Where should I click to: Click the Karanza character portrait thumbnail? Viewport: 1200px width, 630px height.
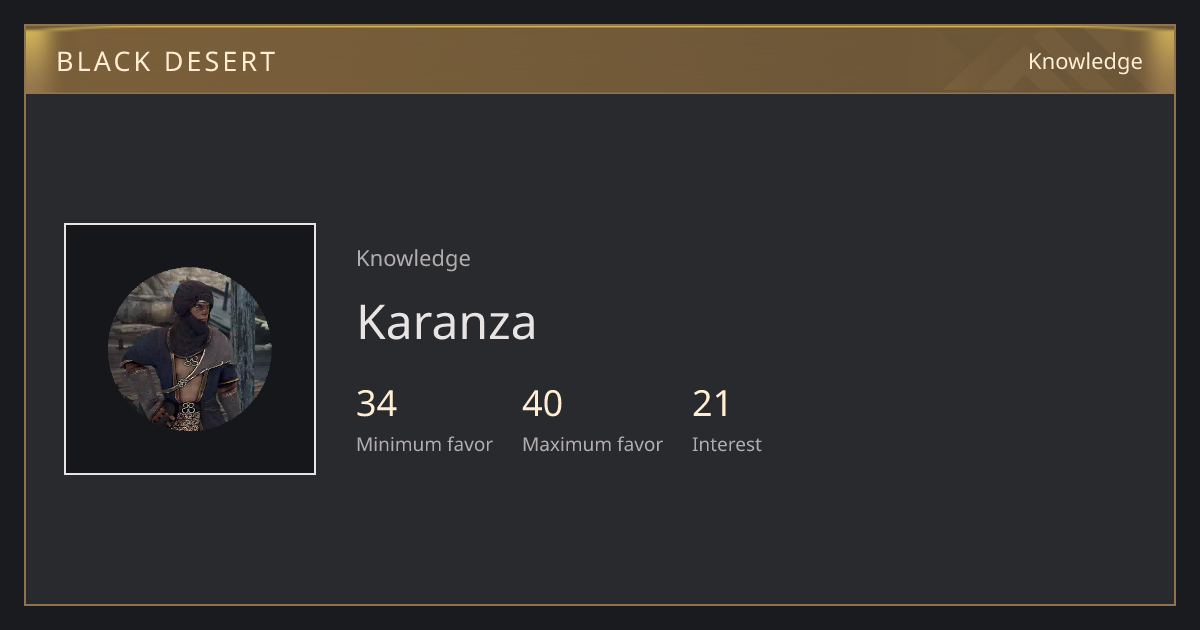(x=190, y=349)
